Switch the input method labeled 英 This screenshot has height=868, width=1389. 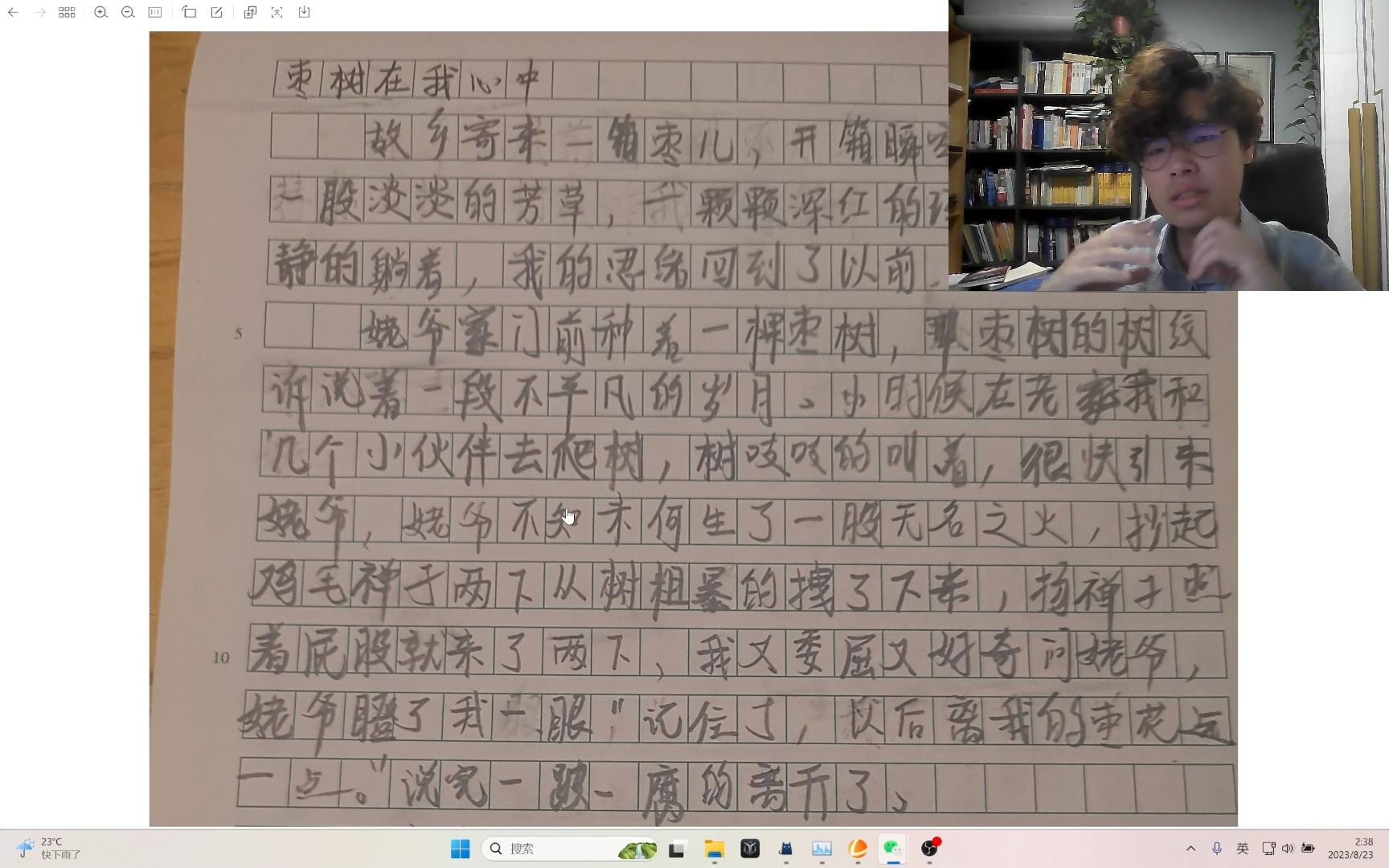click(1243, 849)
